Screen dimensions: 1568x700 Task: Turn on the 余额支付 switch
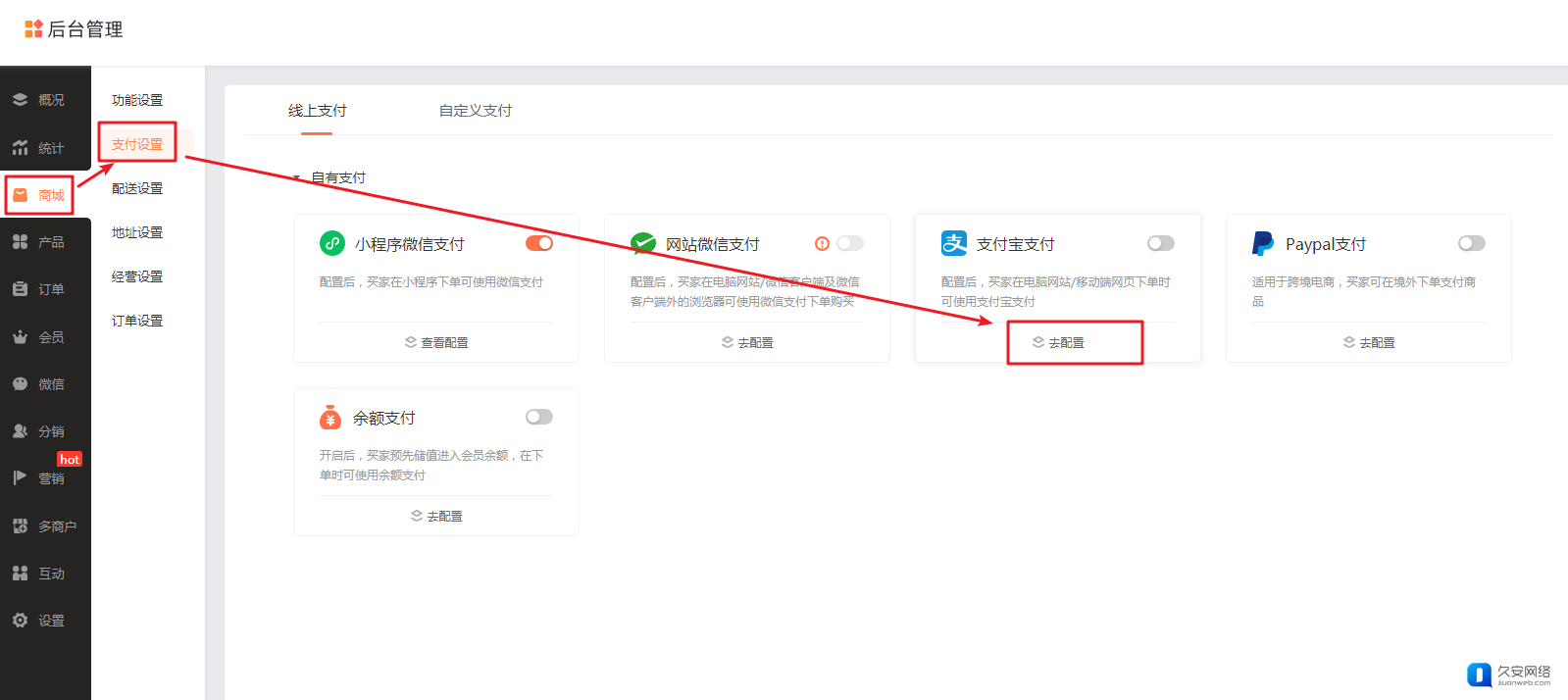[539, 417]
